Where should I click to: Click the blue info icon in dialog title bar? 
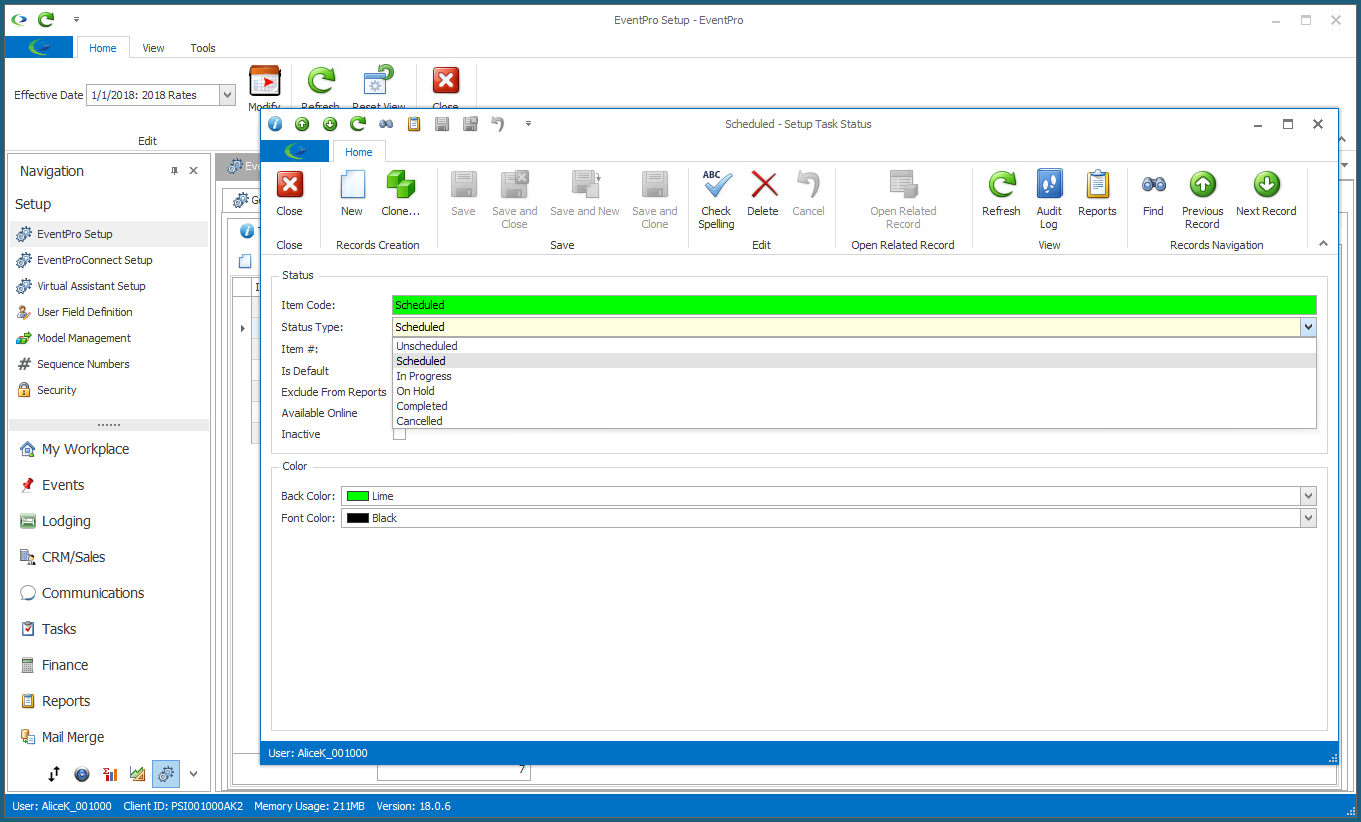pyautogui.click(x=275, y=124)
